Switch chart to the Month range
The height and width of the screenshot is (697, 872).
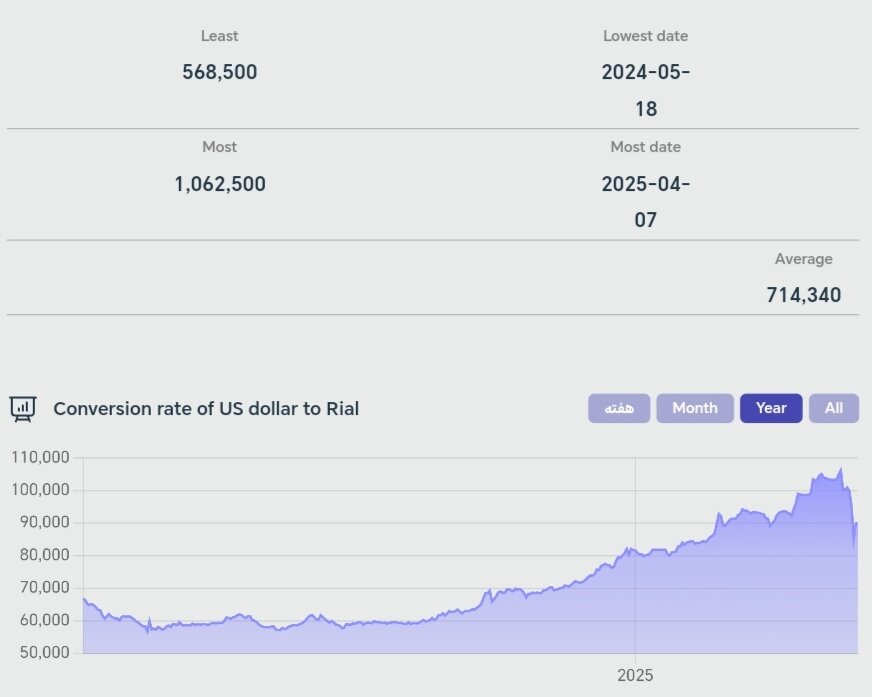coord(695,408)
